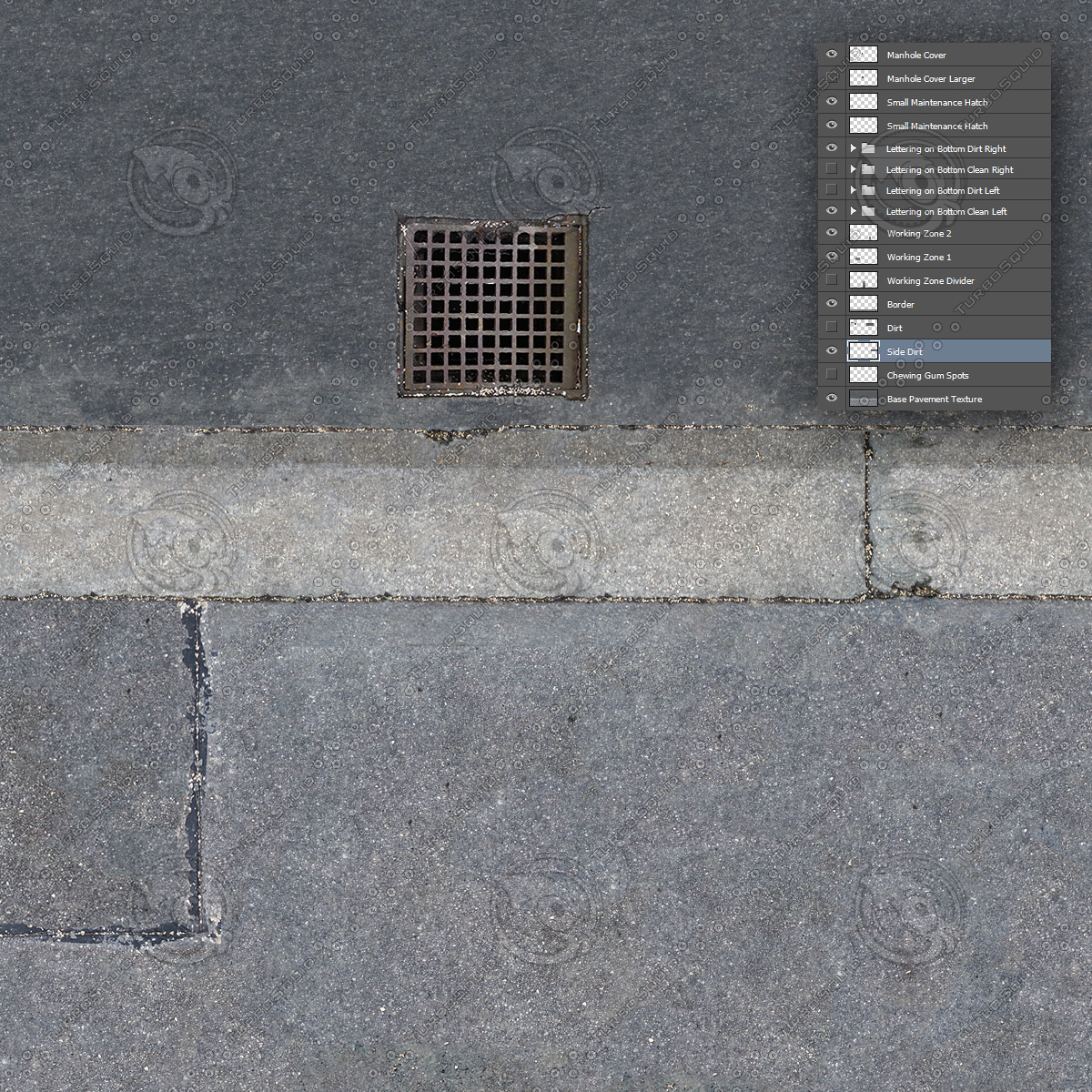Click the Base Pavement Texture layer thumbnail

(x=862, y=398)
